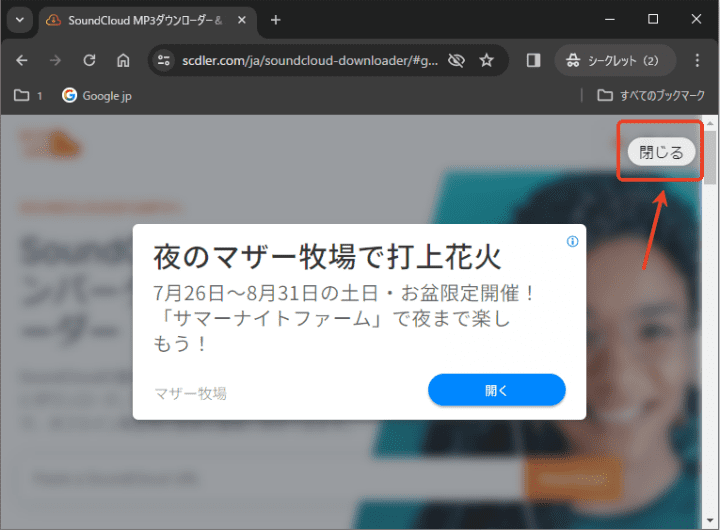Expand the tab search dropdown arrow
The height and width of the screenshot is (530, 720).
pos(20,20)
